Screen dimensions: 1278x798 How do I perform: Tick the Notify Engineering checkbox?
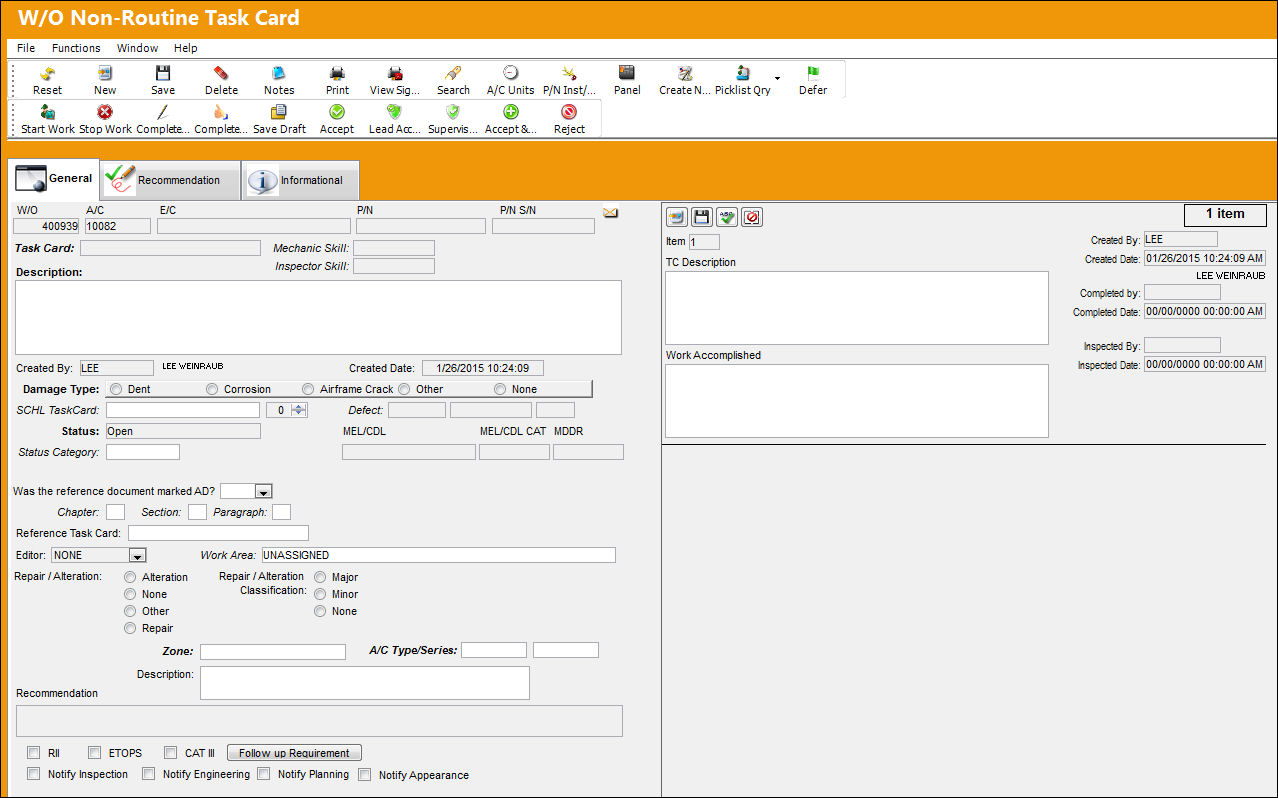click(149, 774)
